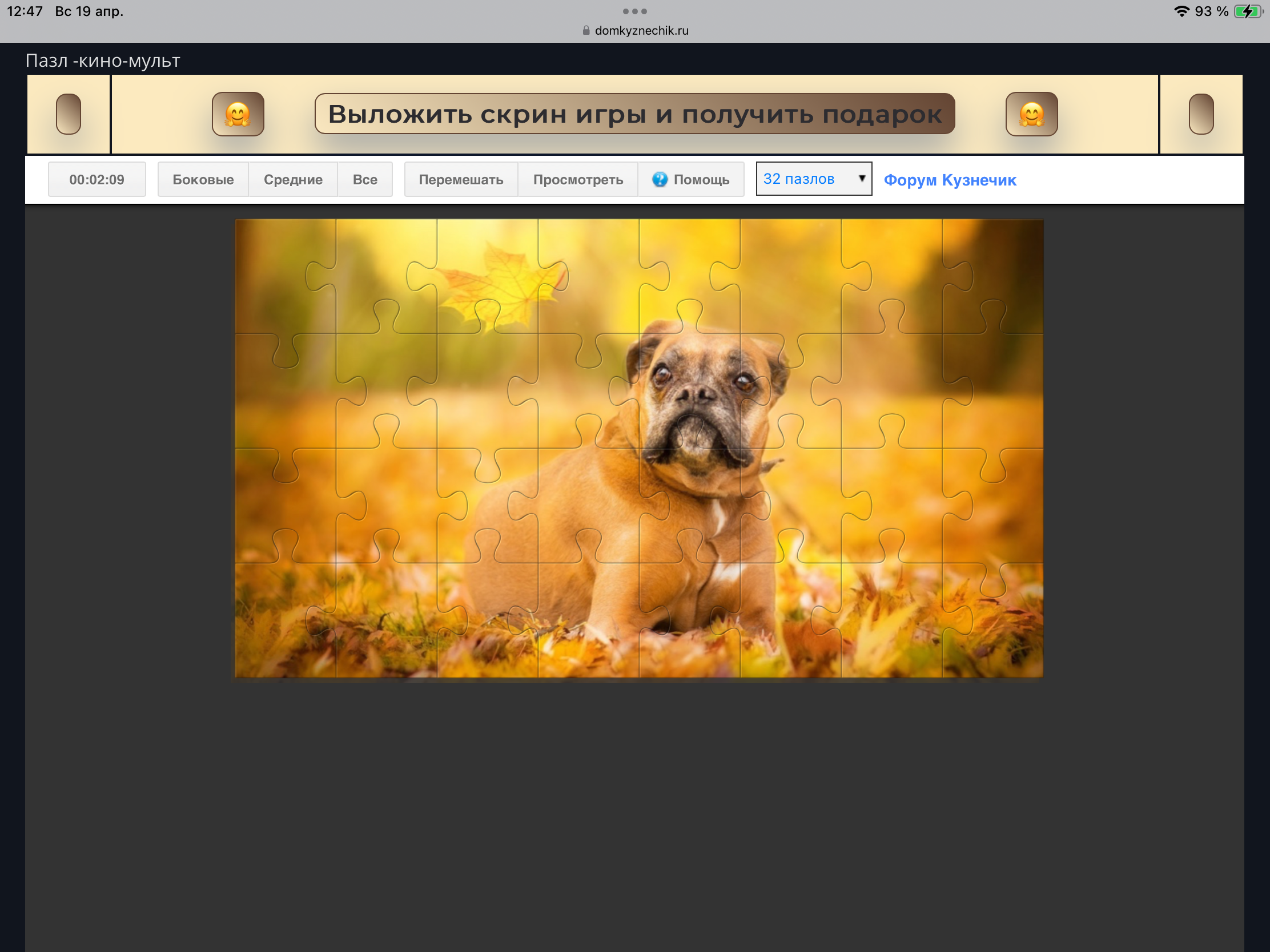Show only Боковые edge pieces
The image size is (1270, 952).
pyautogui.click(x=203, y=180)
